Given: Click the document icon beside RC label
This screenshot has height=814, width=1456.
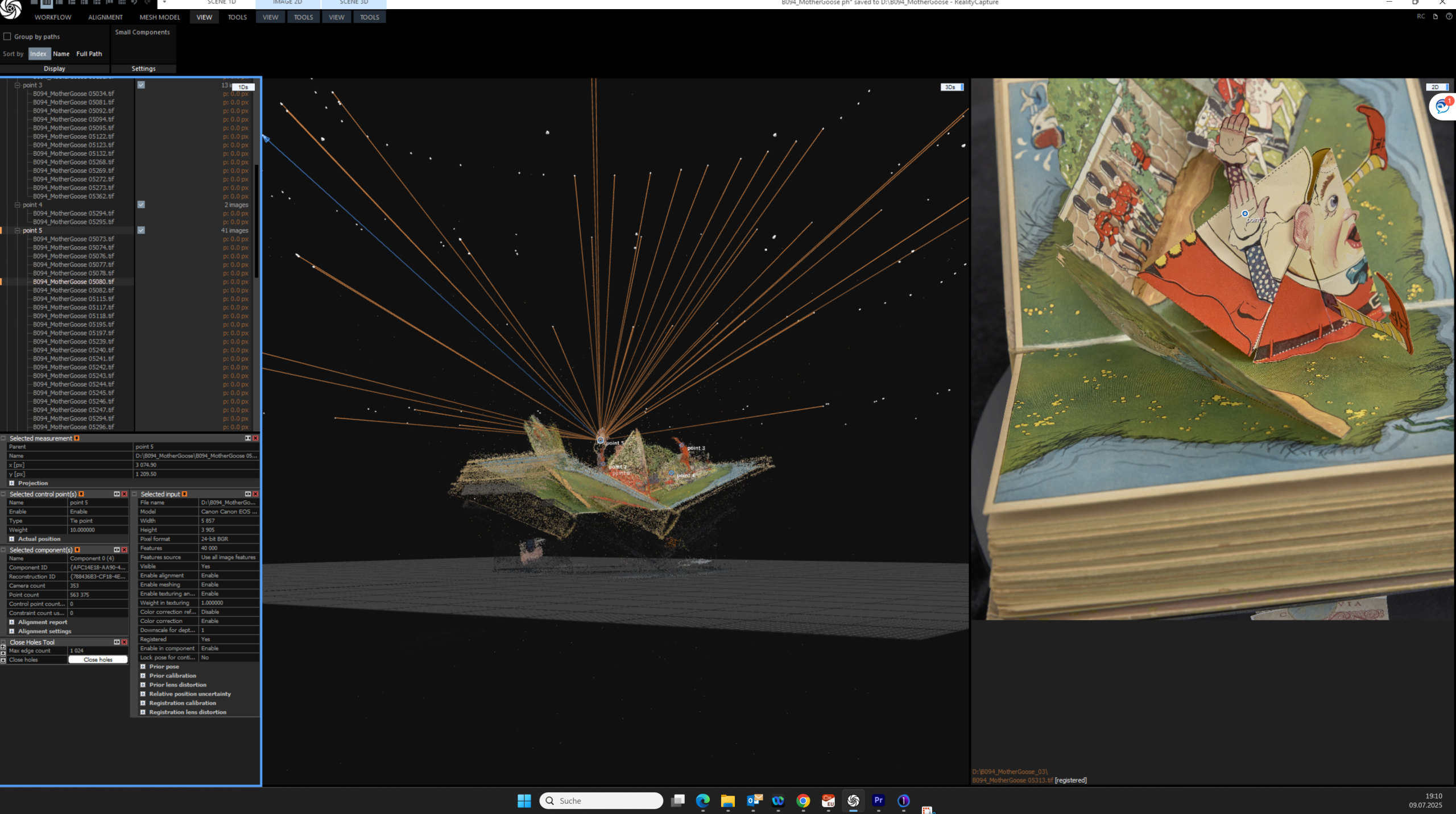Looking at the screenshot, I should pyautogui.click(x=1435, y=16).
